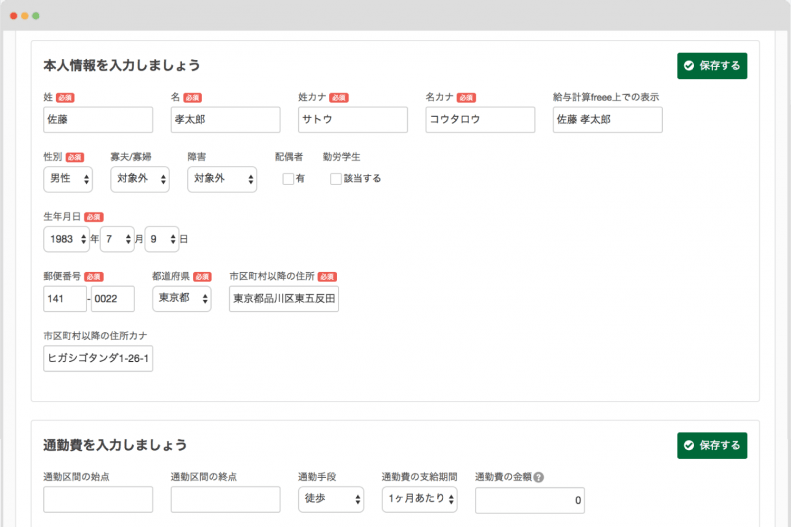This screenshot has height=527, width=791.
Task: Select birth year dropdown showing 1983
Action: click(66, 239)
